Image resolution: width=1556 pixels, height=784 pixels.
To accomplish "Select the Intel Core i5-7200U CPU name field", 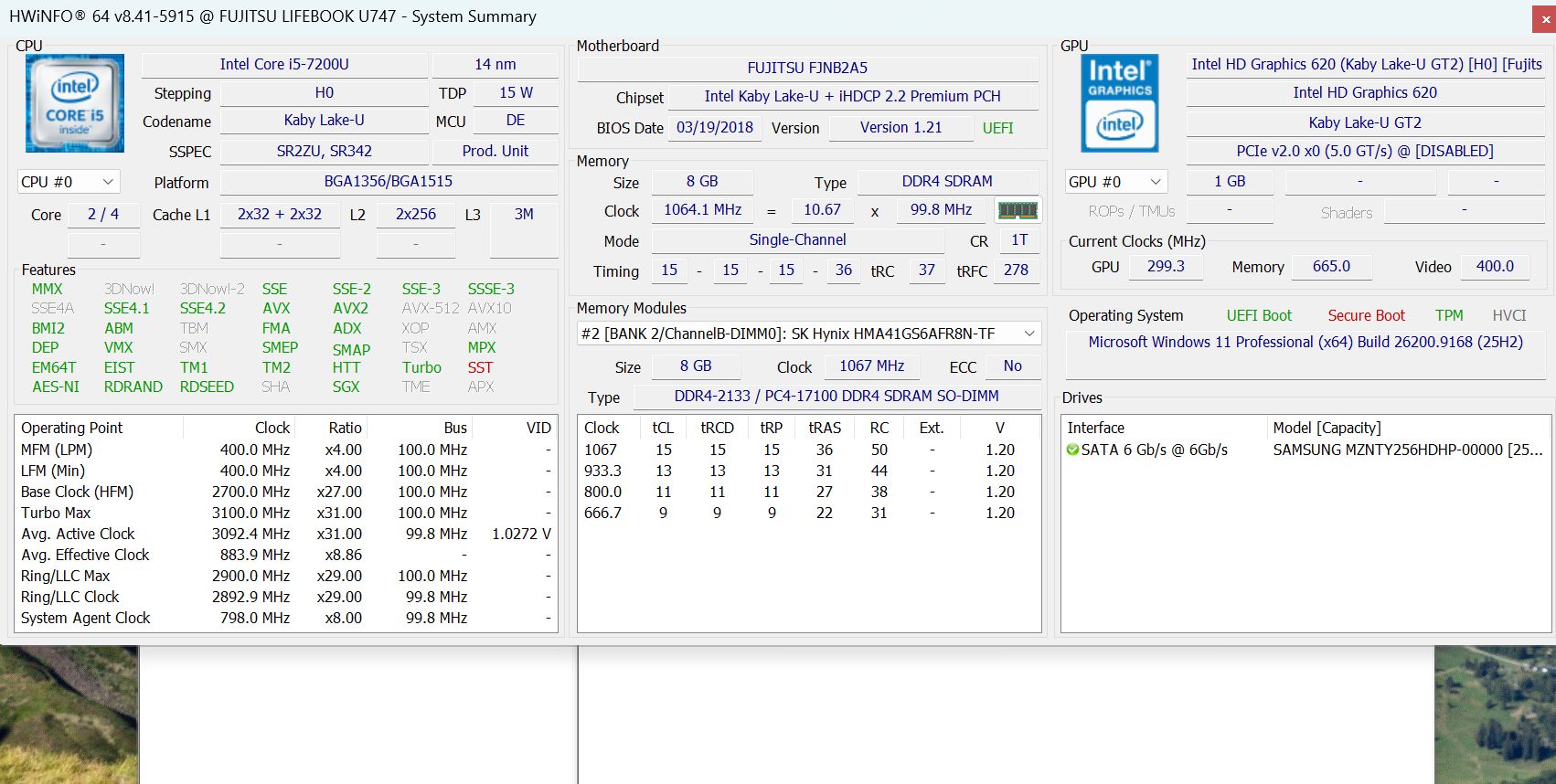I will [x=284, y=64].
